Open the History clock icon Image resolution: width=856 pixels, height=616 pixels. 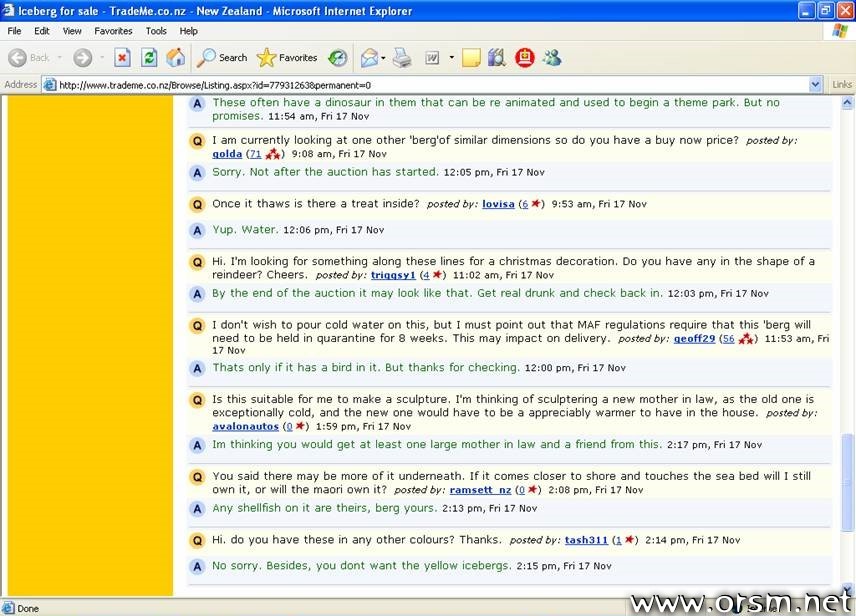[x=337, y=57]
